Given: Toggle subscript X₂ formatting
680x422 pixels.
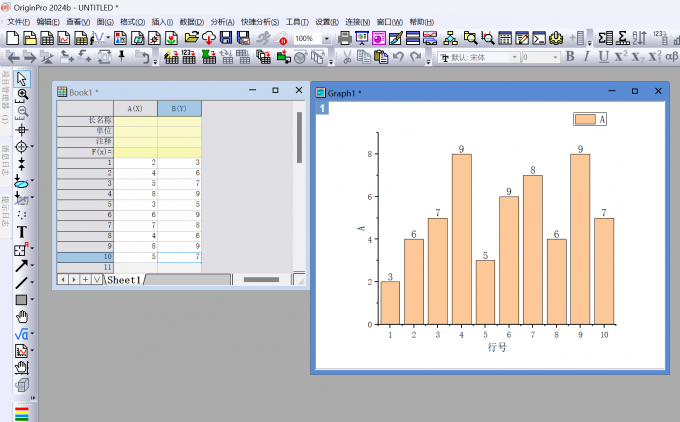Looking at the screenshot, I should click(x=638, y=57).
